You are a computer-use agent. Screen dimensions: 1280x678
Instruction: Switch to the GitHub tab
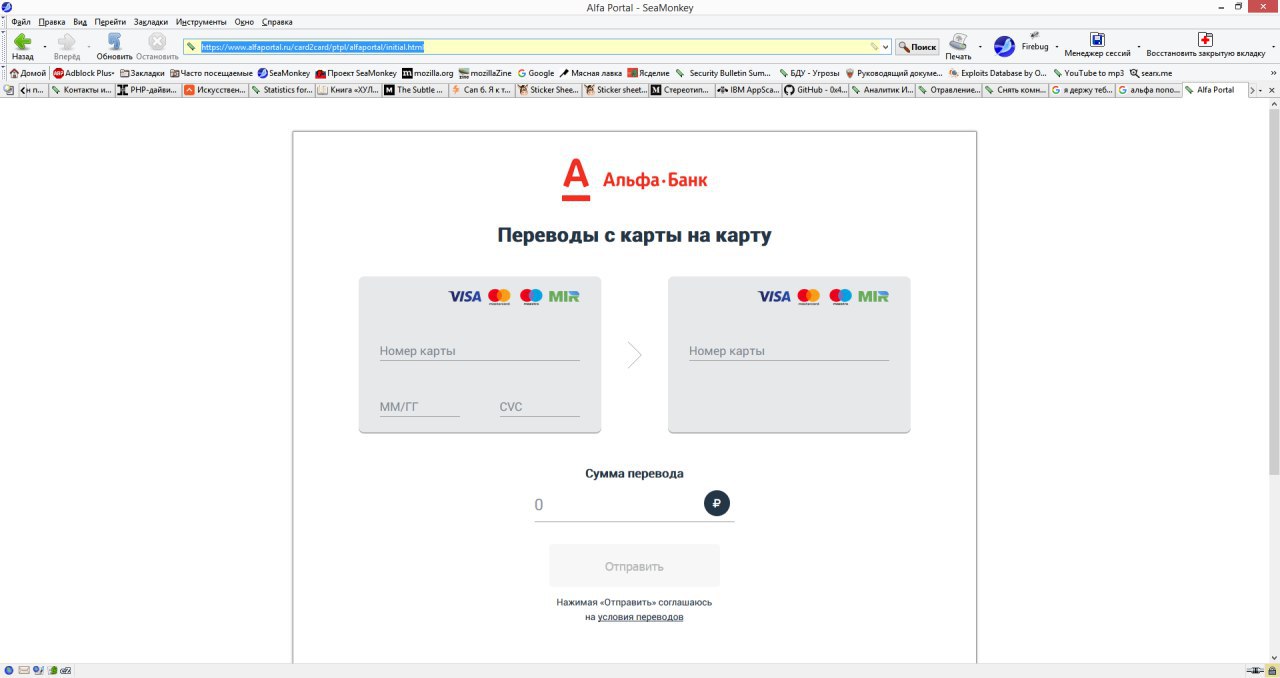(814, 90)
